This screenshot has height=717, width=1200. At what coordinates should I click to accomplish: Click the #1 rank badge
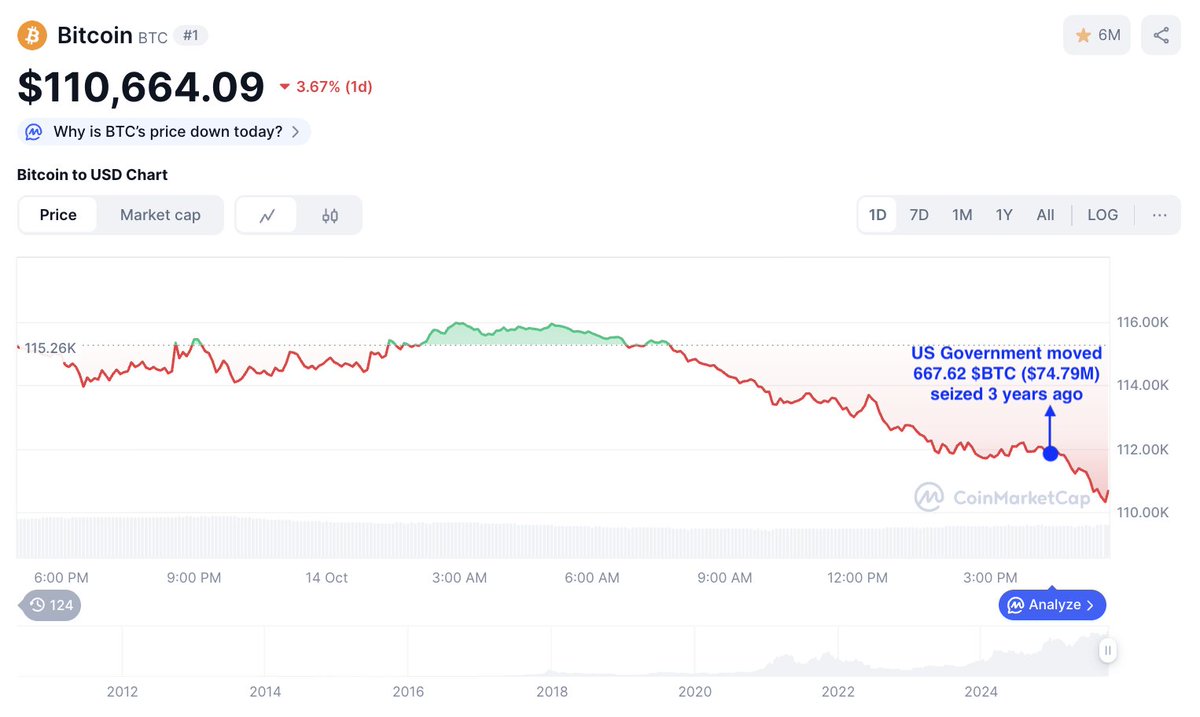coord(190,35)
